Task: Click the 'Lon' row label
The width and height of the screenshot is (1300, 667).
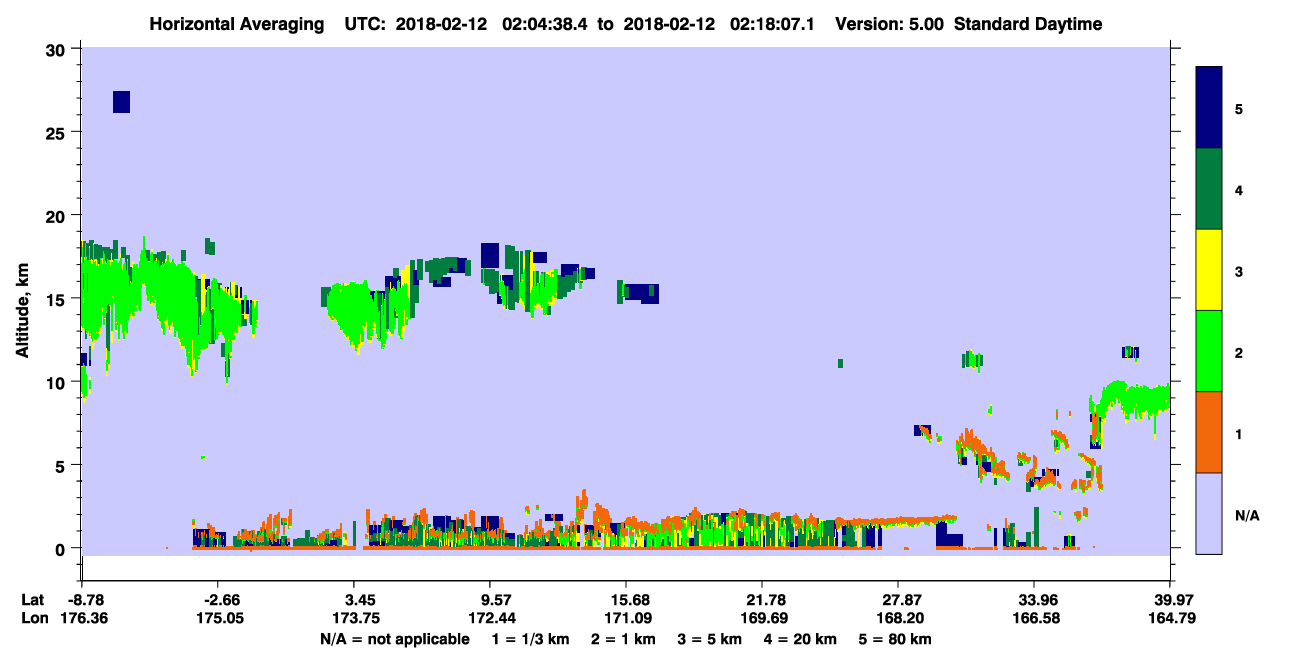Action: [x=34, y=619]
